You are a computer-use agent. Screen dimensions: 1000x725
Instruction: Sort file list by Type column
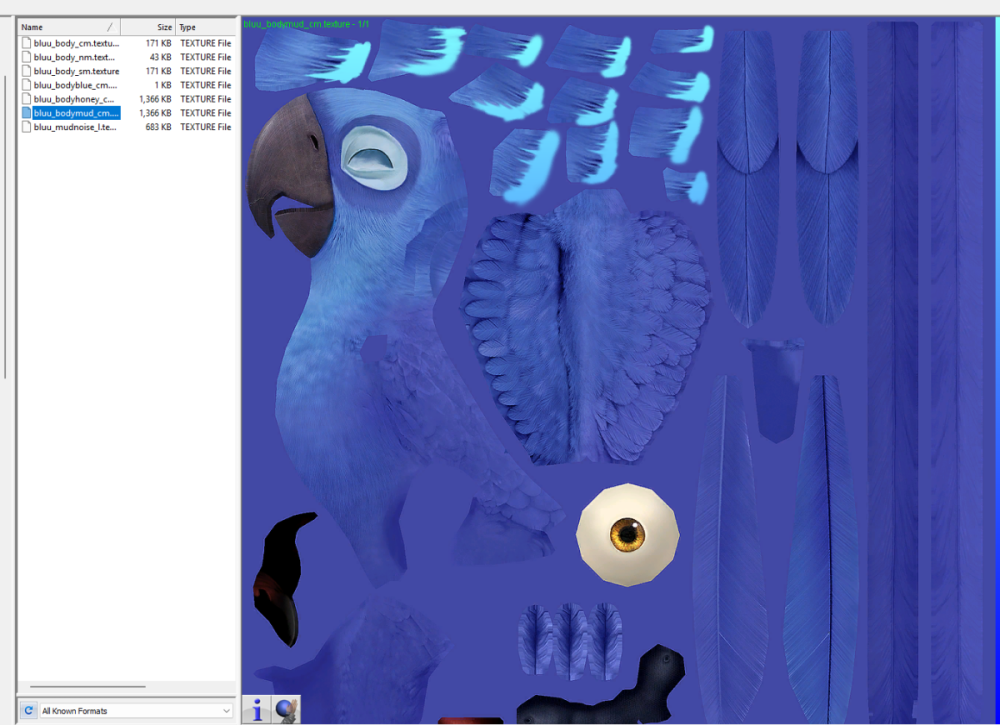205,27
